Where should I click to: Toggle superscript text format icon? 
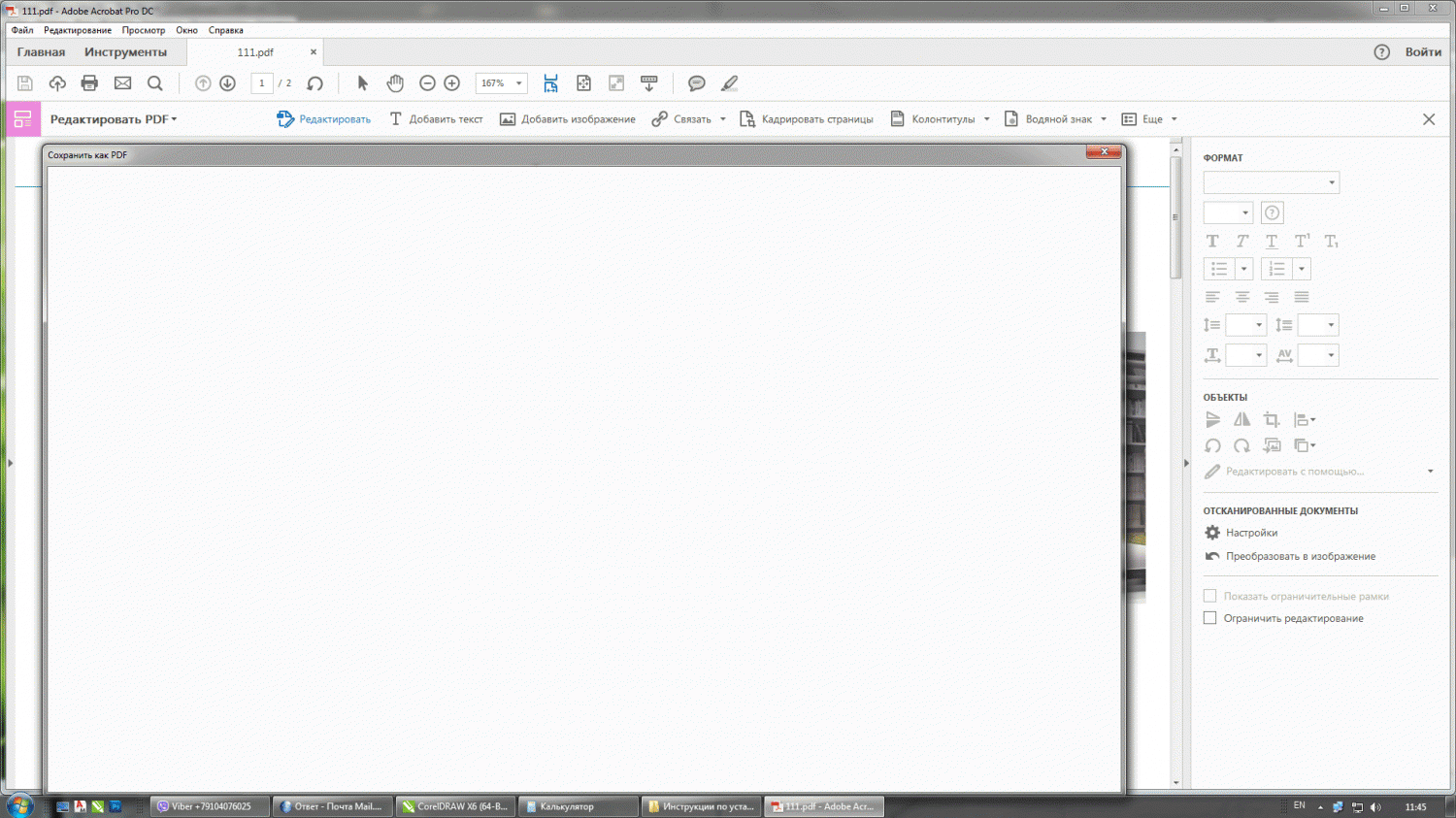click(x=1302, y=241)
